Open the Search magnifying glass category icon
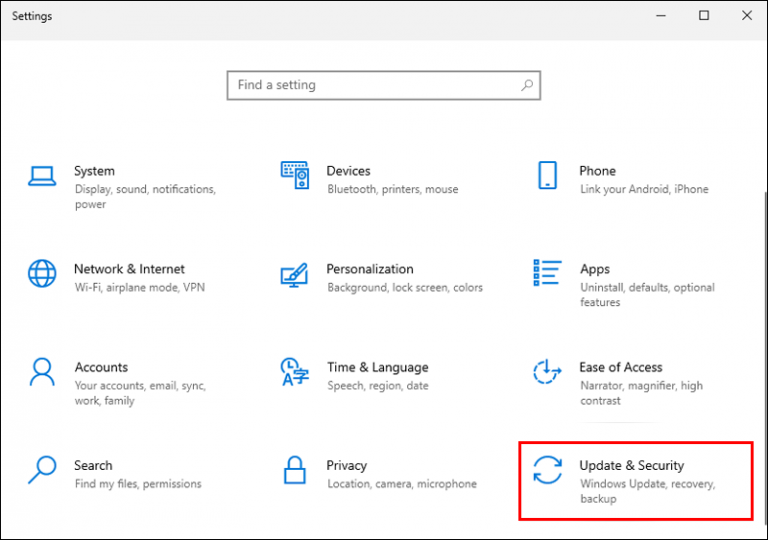 click(x=42, y=469)
